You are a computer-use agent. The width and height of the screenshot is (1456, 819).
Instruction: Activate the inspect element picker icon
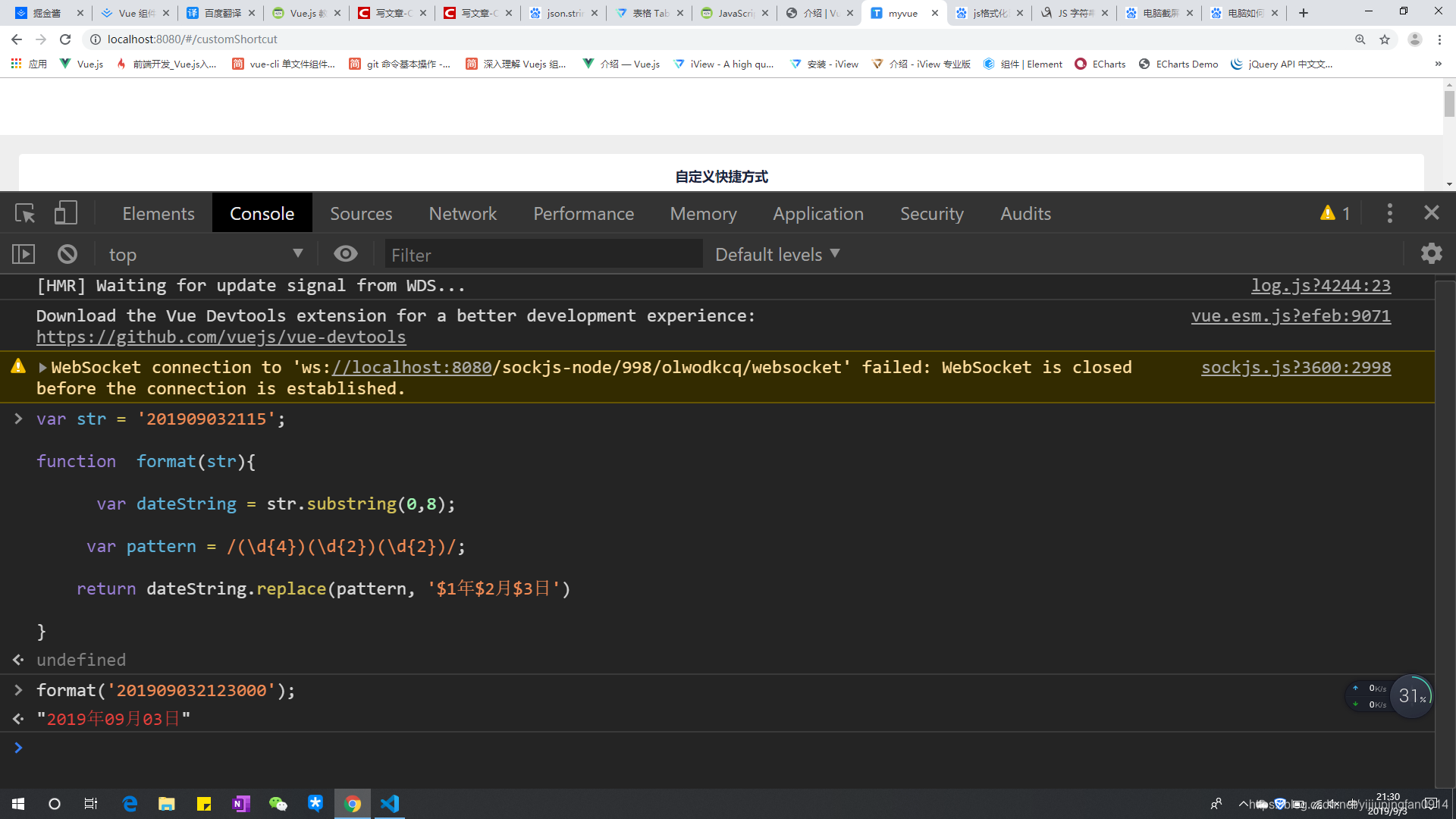pyautogui.click(x=25, y=213)
